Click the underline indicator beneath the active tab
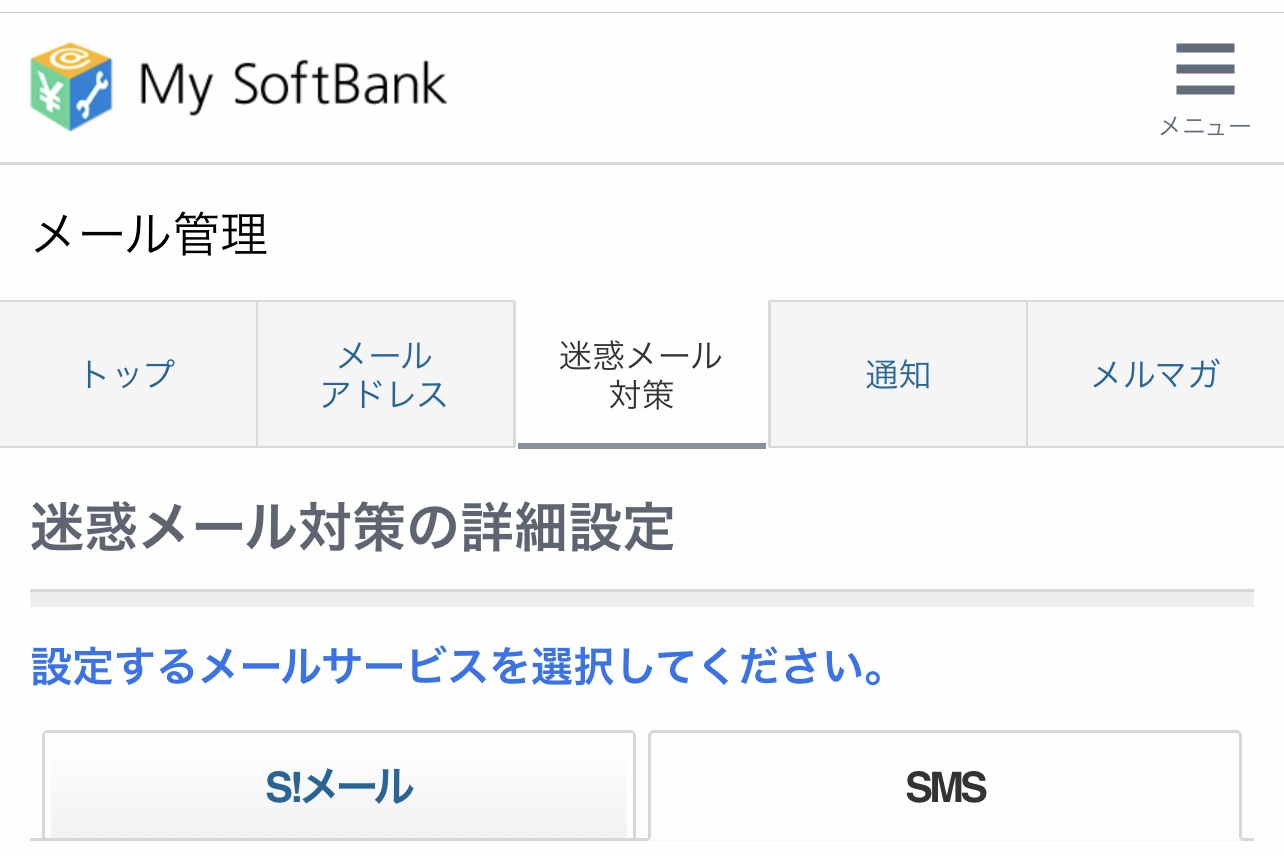The image size is (1284, 856). pyautogui.click(x=641, y=445)
